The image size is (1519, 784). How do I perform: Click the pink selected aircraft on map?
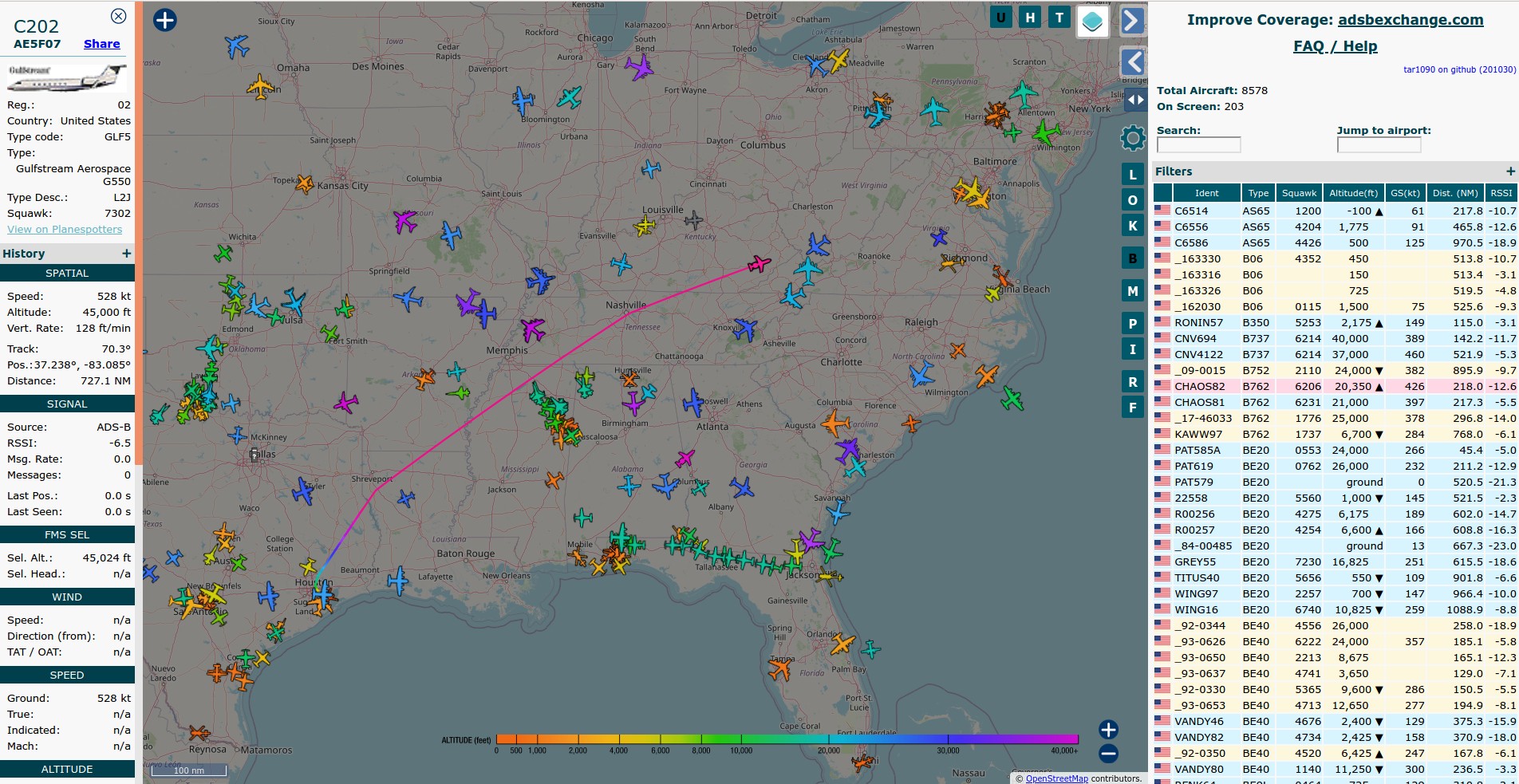click(x=759, y=263)
